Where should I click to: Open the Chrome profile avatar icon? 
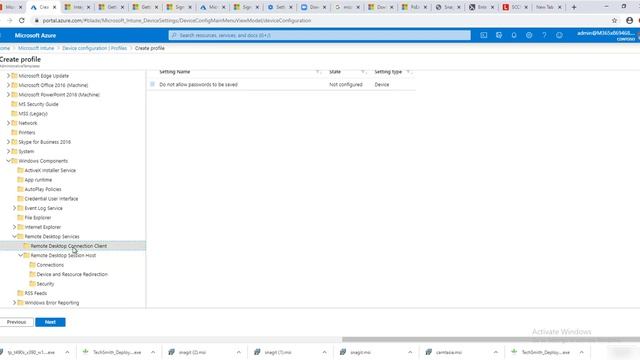(629, 20)
